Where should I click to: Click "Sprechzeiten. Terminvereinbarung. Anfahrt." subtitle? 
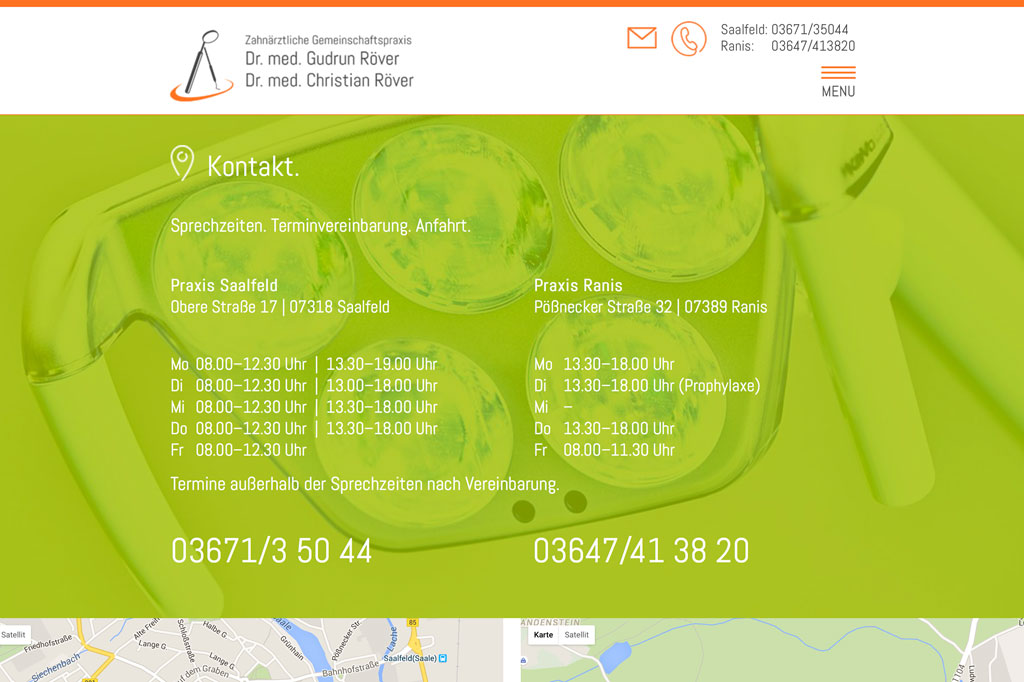pos(321,226)
